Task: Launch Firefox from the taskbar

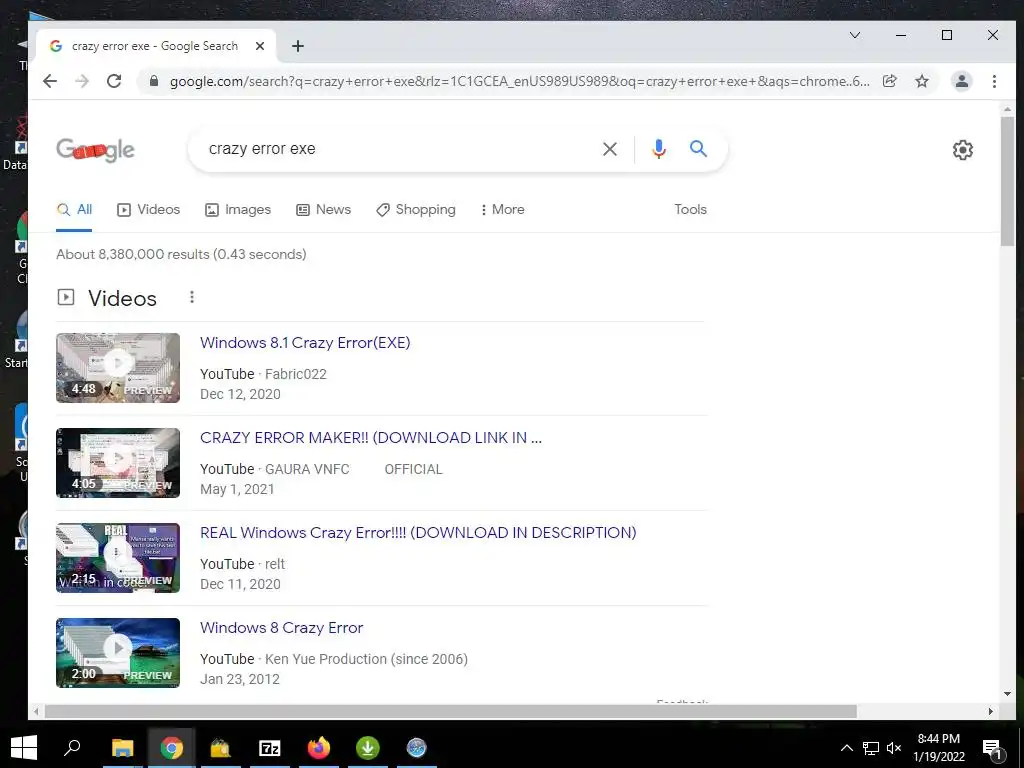Action: point(319,748)
